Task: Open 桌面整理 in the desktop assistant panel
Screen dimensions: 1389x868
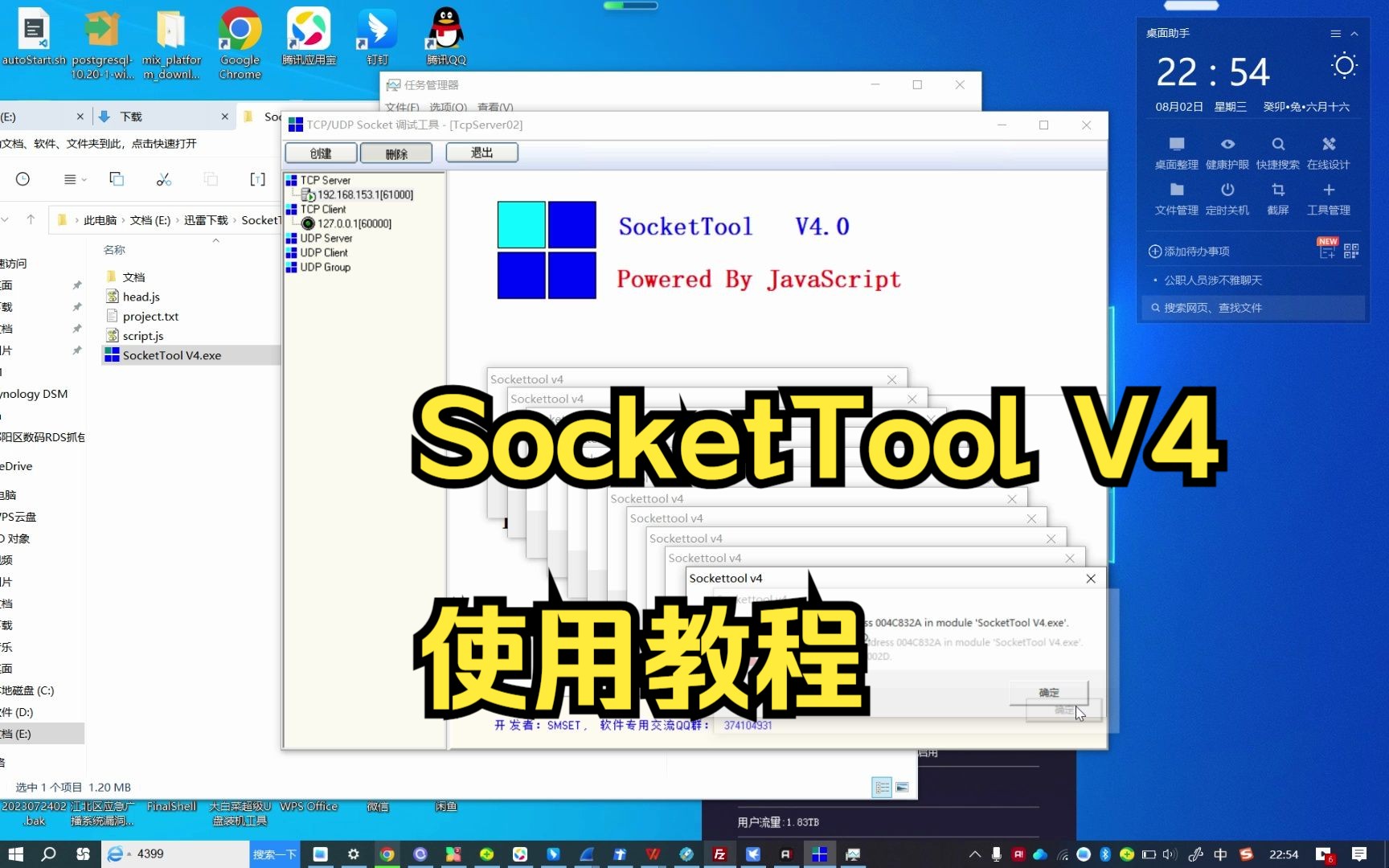Action: [1176, 153]
